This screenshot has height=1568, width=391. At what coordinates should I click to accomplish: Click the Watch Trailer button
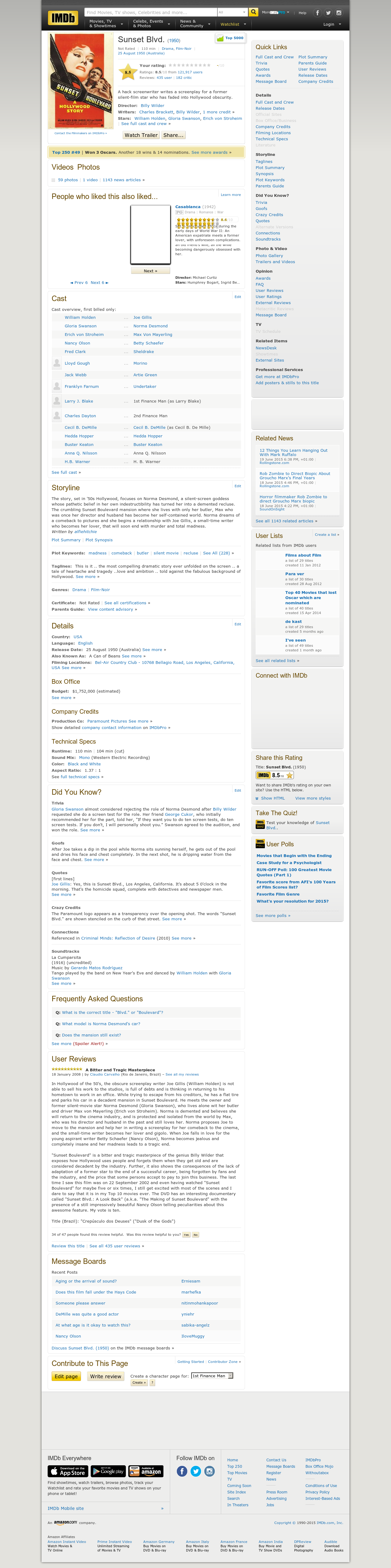141,135
